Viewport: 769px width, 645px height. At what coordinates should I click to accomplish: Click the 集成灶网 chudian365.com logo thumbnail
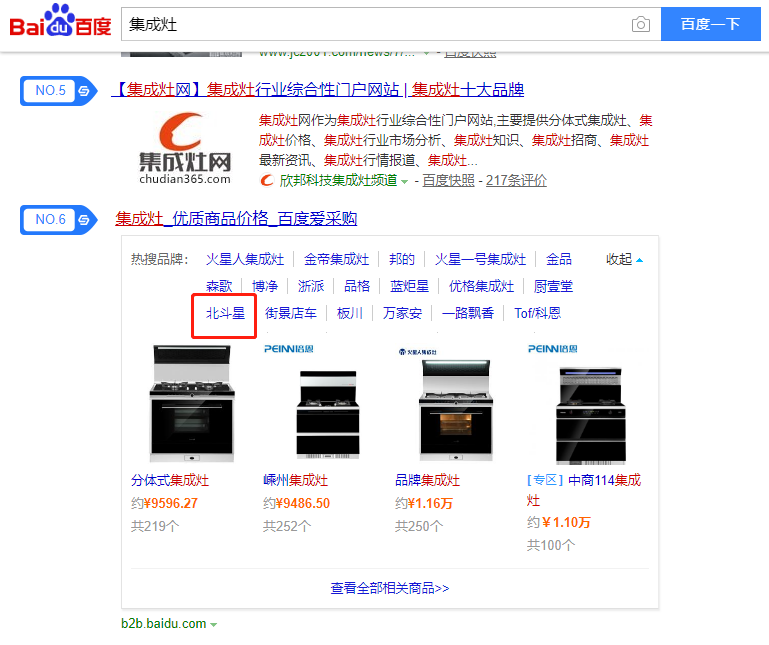coord(185,149)
